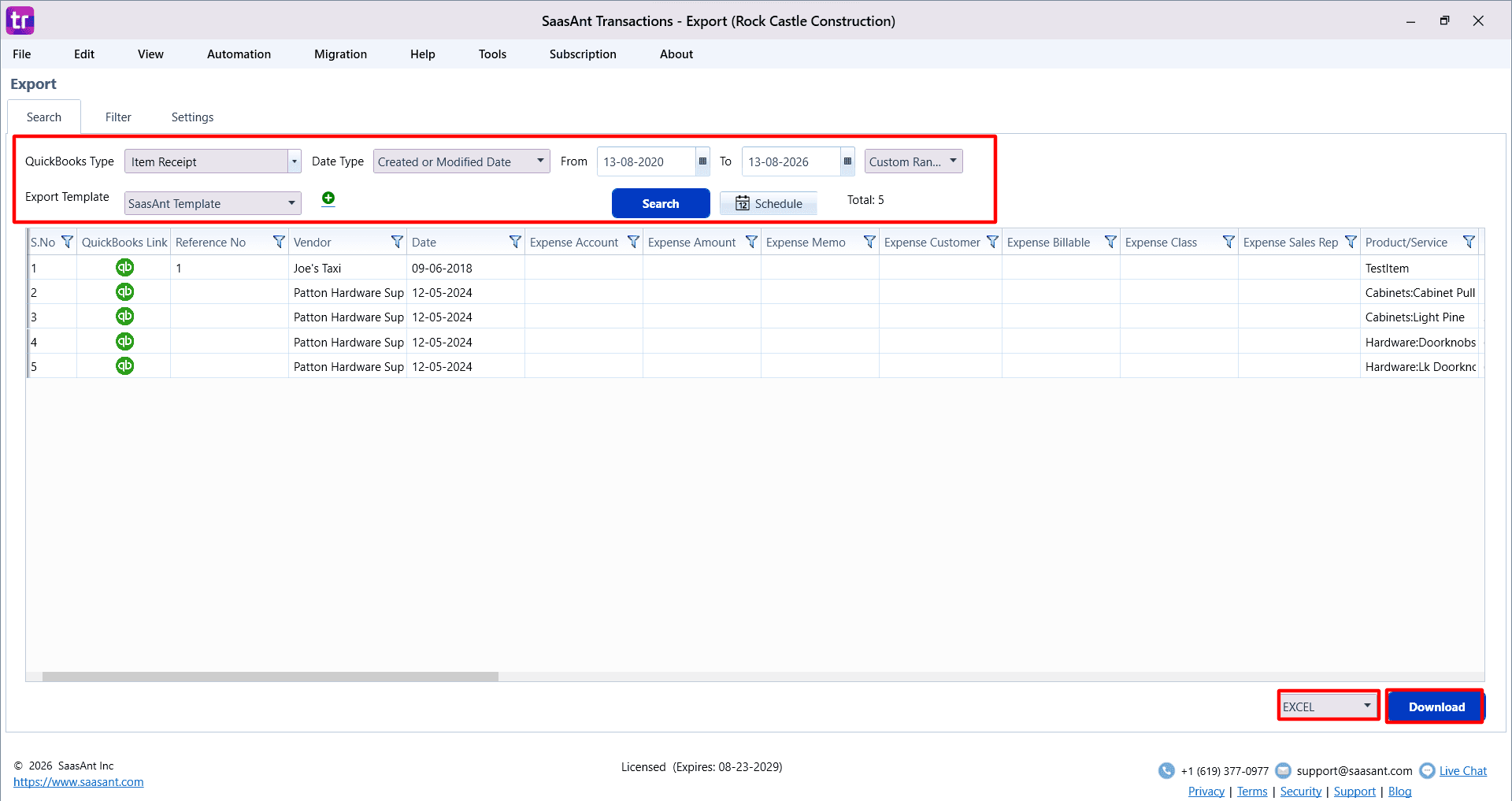This screenshot has width=1512, height=801.
Task: Open the Privacy link
Action: 1206,792
